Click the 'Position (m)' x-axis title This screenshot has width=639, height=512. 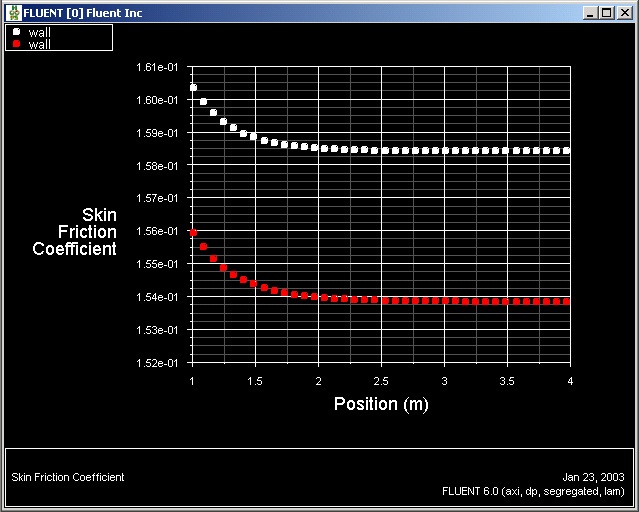[381, 404]
